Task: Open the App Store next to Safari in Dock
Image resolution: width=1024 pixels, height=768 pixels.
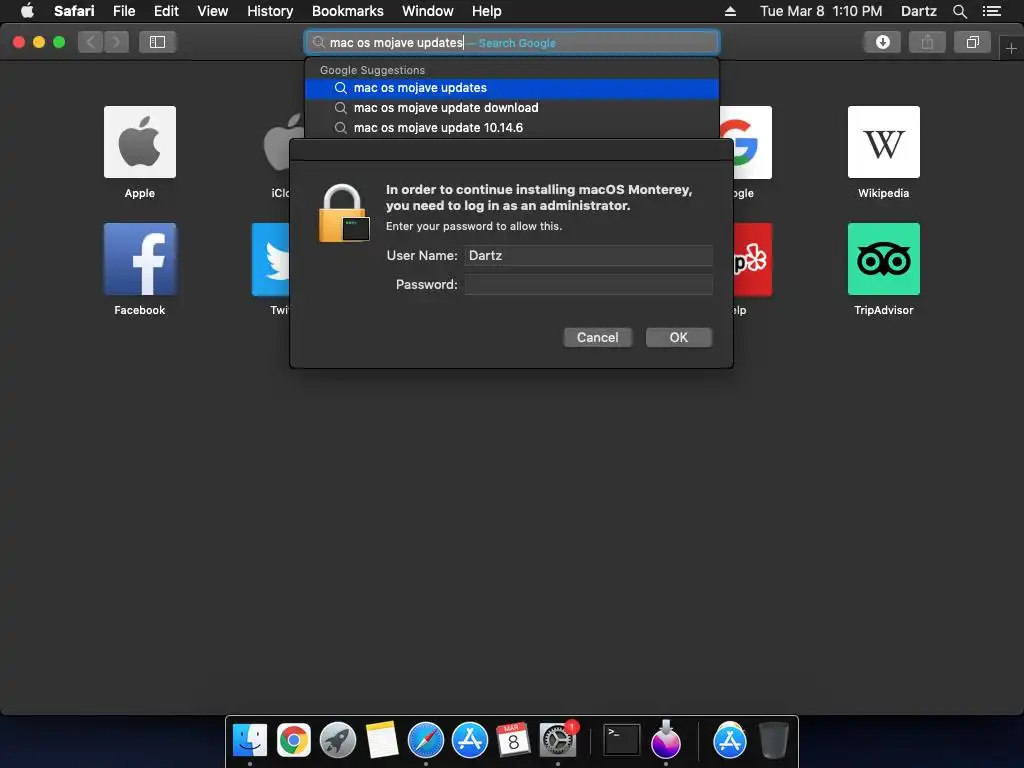Action: (470, 741)
